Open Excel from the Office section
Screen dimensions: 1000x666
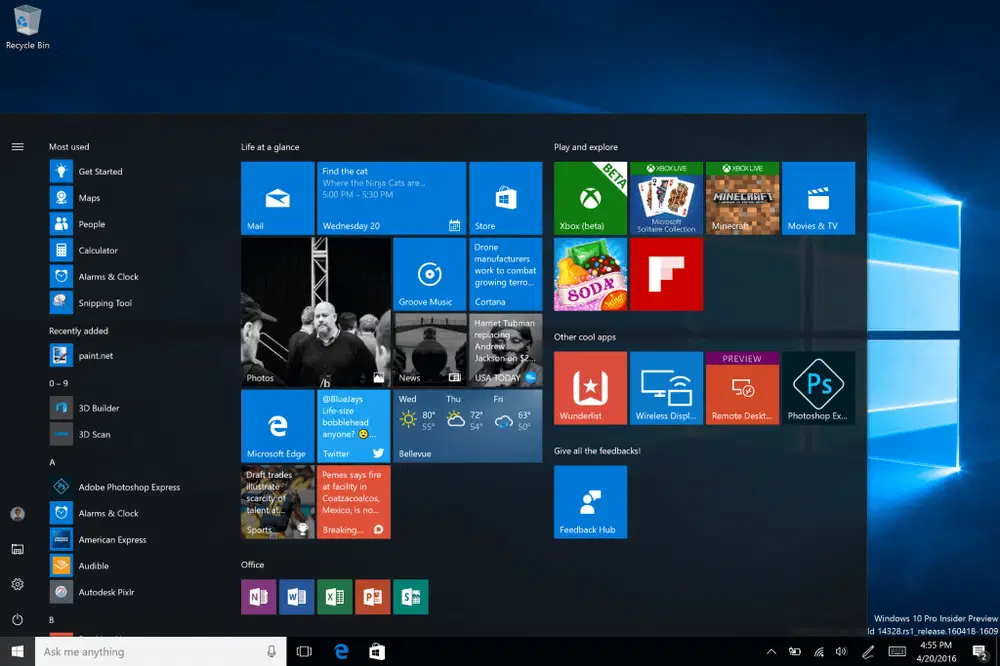point(335,596)
